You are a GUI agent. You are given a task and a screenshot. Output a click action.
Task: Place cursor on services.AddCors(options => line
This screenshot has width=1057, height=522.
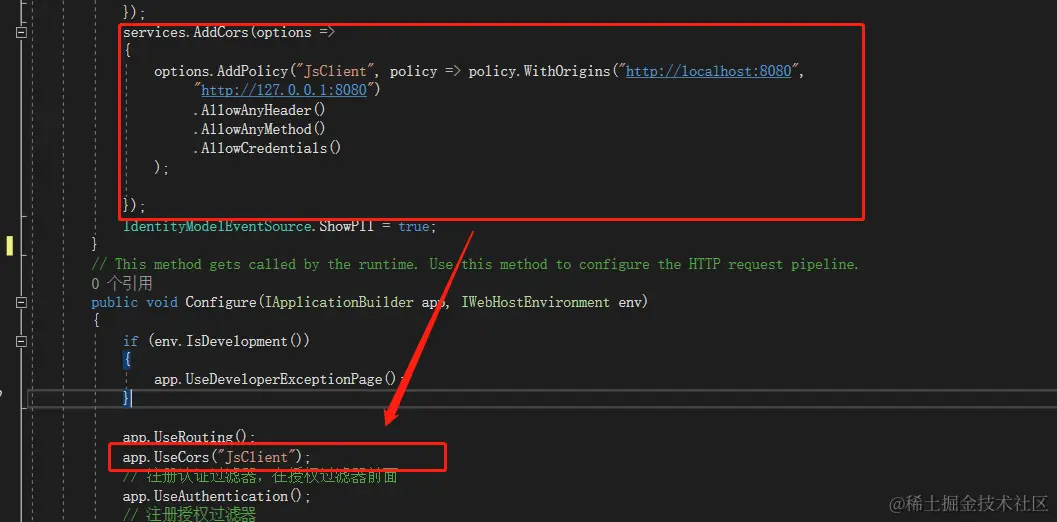pyautogui.click(x=229, y=32)
